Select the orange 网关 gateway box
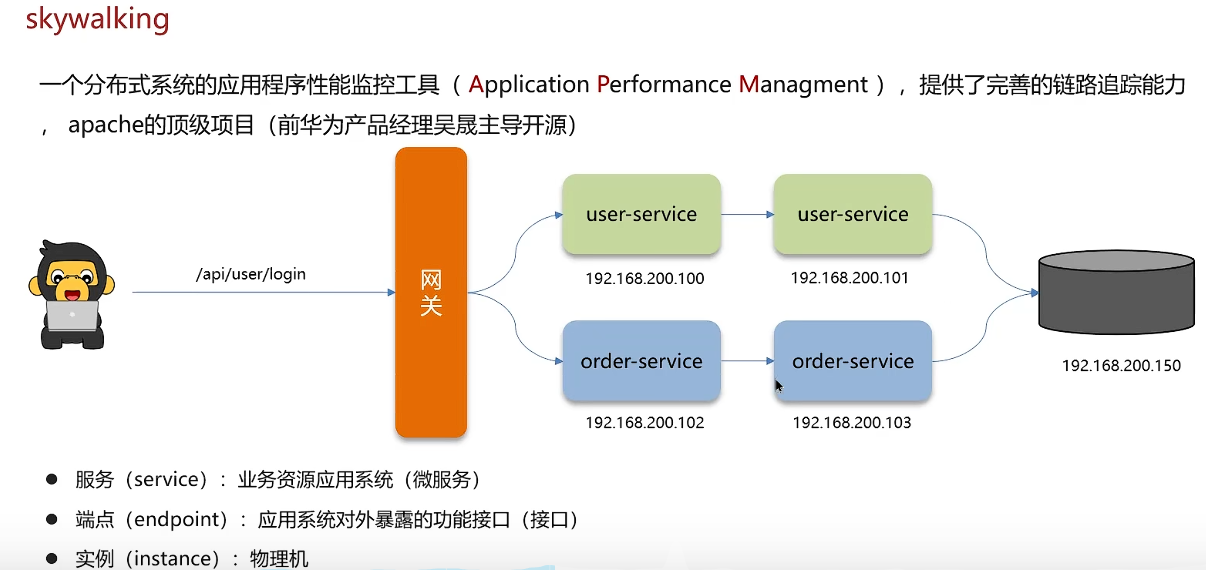The height and width of the screenshot is (570, 1206). 431,292
